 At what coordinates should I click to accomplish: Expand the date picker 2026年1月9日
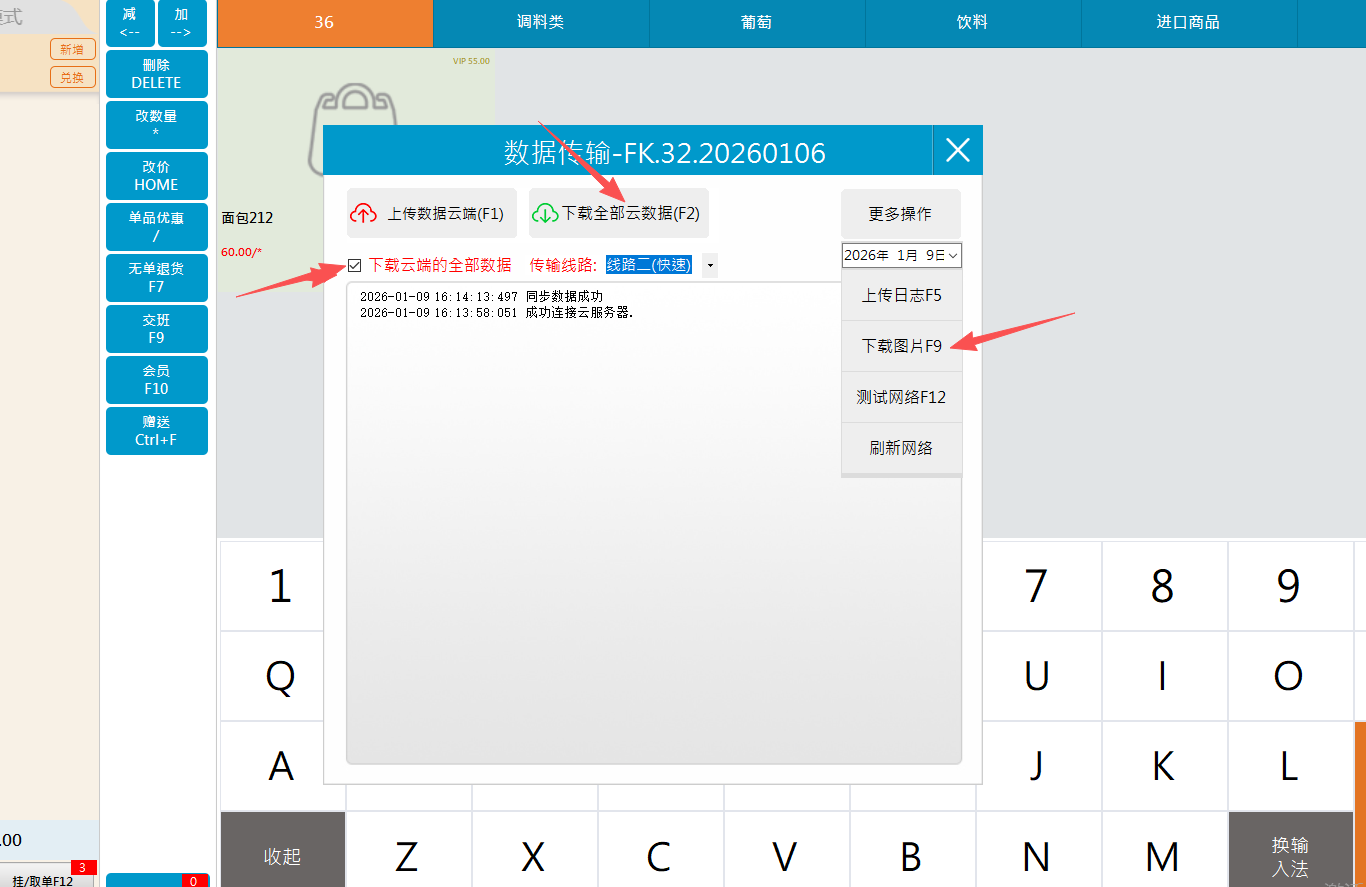click(x=953, y=256)
